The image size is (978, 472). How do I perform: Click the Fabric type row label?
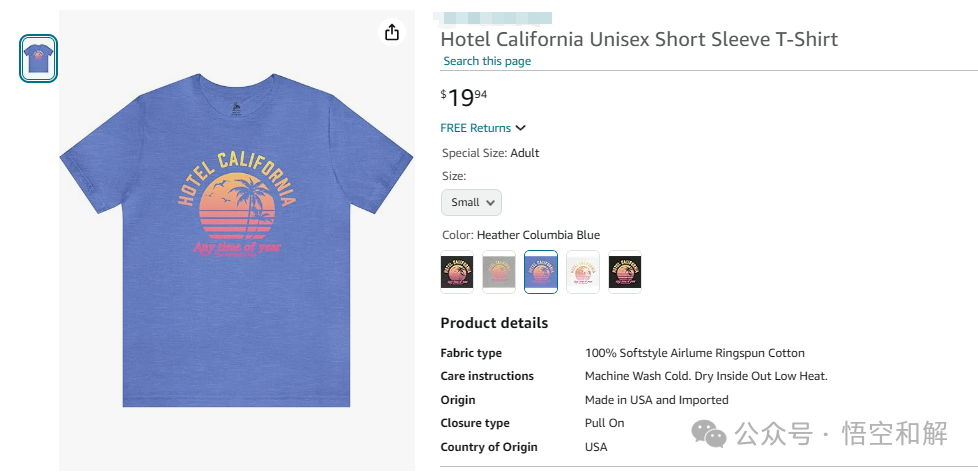[x=471, y=353]
